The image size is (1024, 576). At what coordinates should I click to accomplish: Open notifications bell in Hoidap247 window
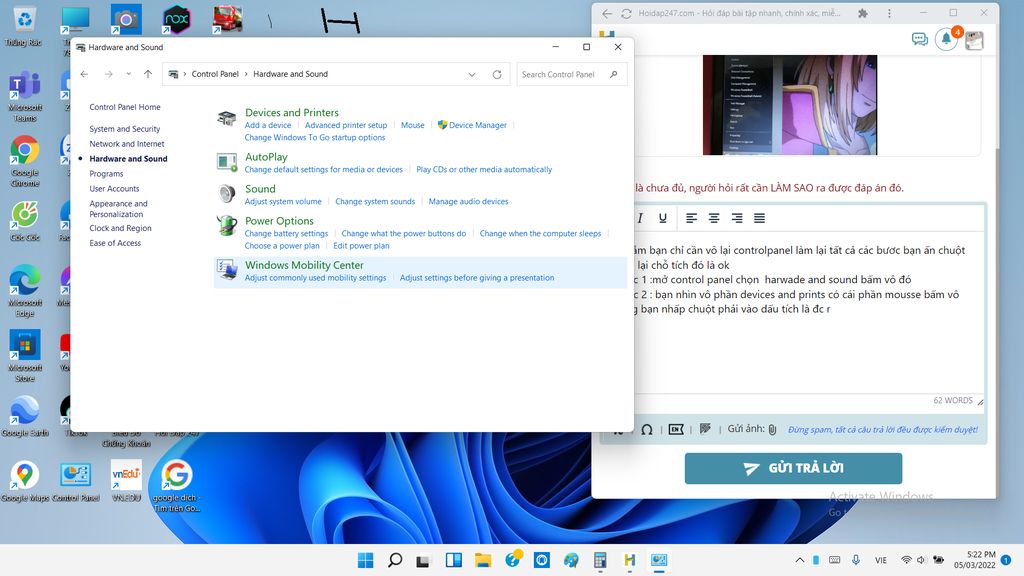click(x=946, y=39)
